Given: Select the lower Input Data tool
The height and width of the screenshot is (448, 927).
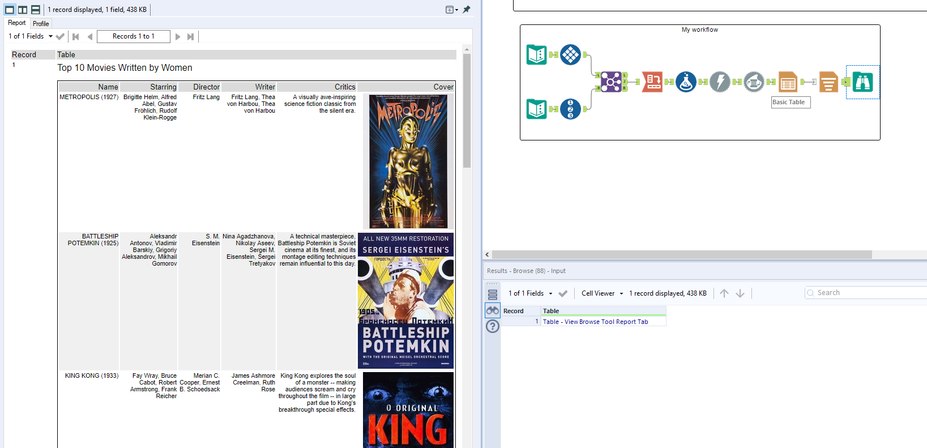Looking at the screenshot, I should point(537,109).
